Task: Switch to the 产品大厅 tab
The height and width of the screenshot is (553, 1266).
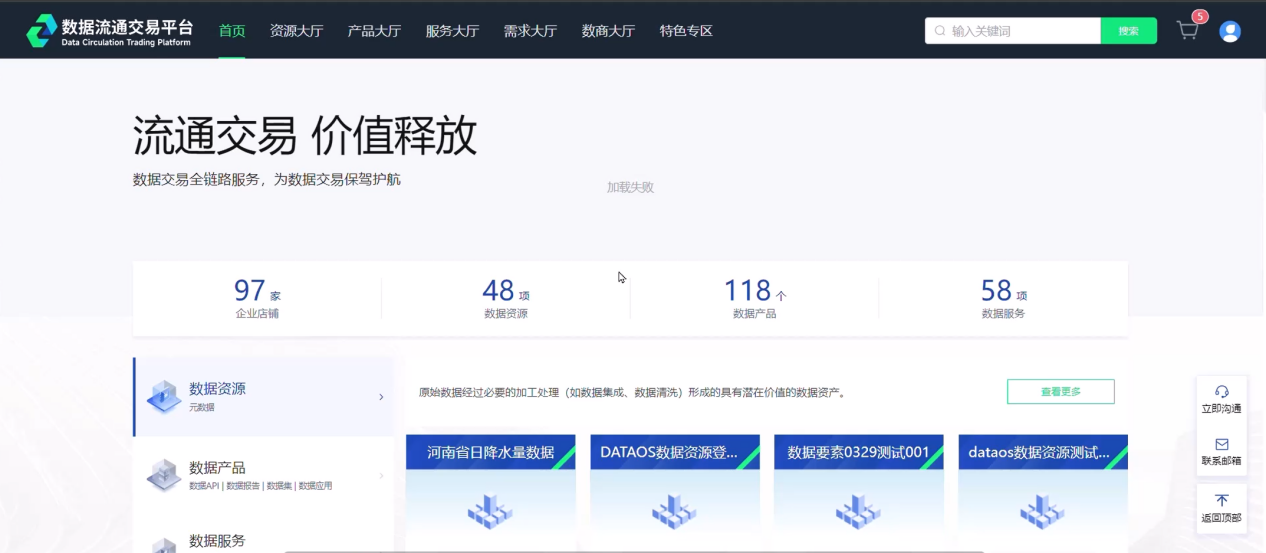Action: tap(374, 31)
